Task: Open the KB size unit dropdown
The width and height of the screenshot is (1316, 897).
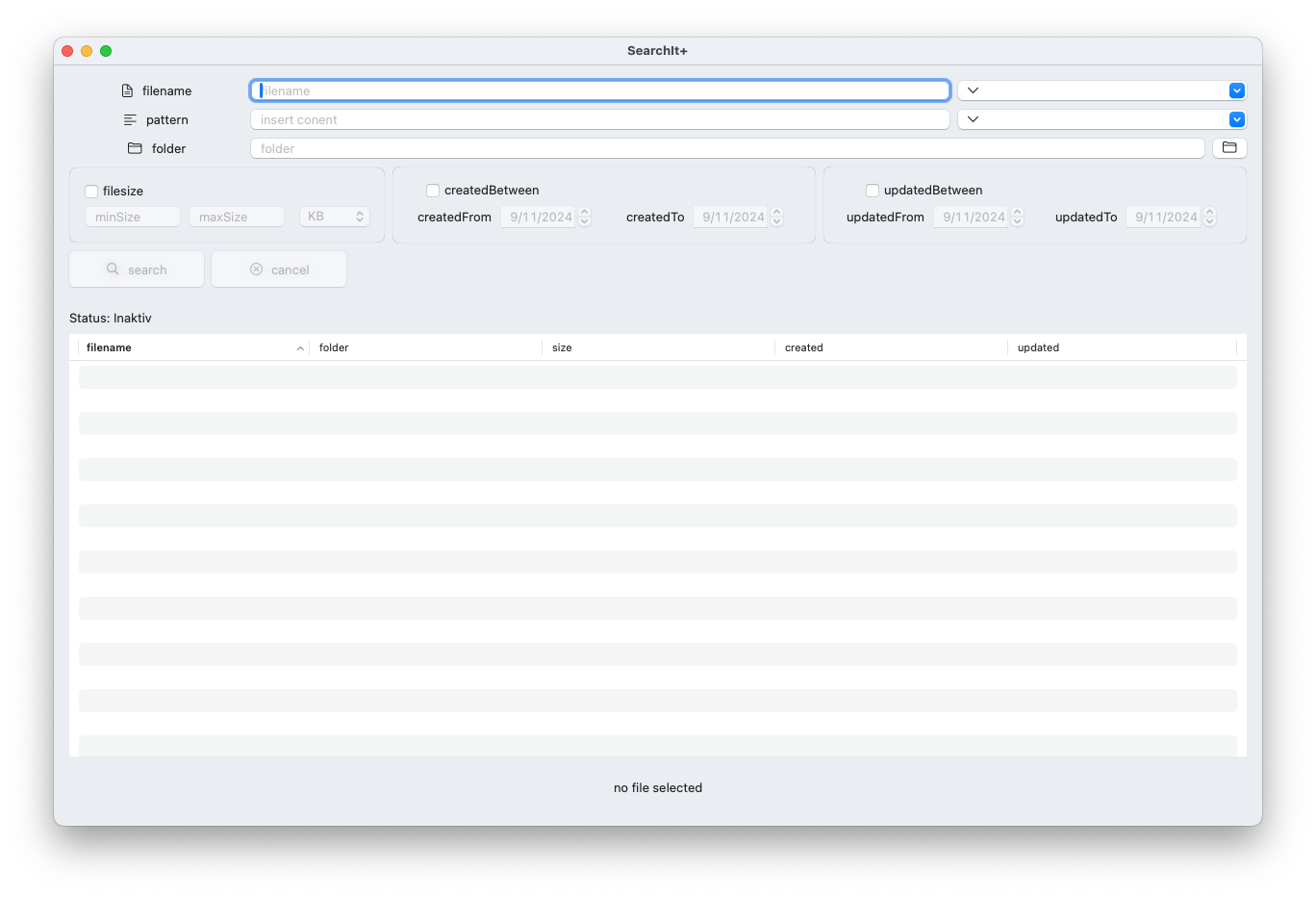Action: (x=334, y=216)
